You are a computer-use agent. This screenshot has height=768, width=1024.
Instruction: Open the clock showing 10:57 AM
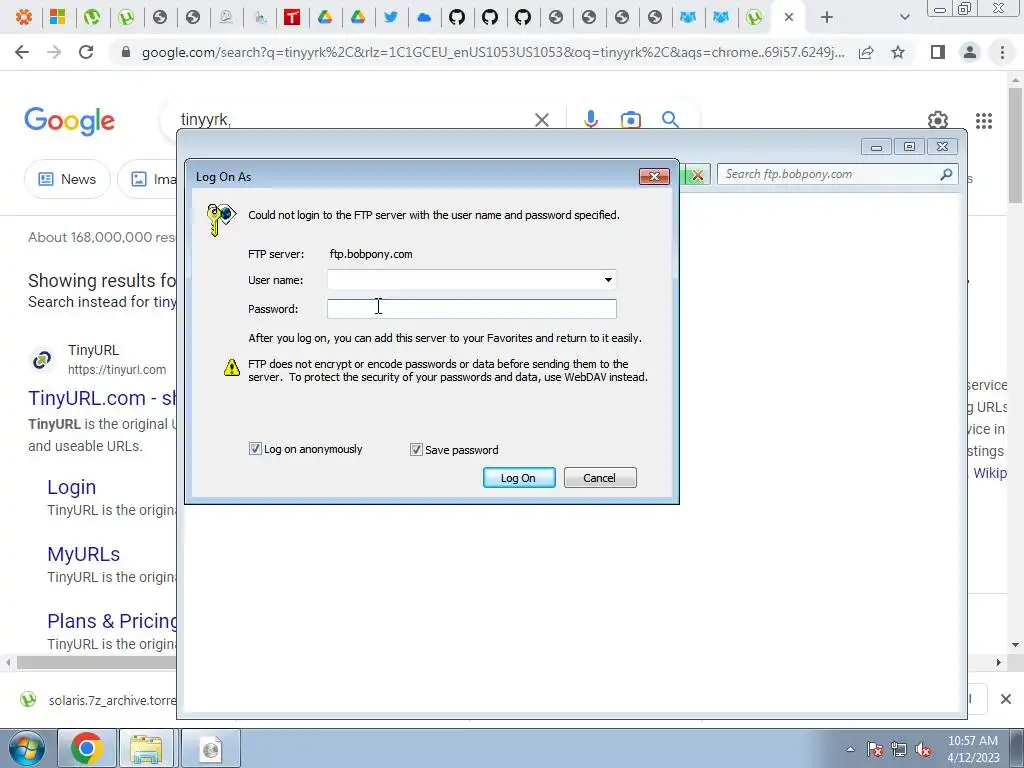973,749
